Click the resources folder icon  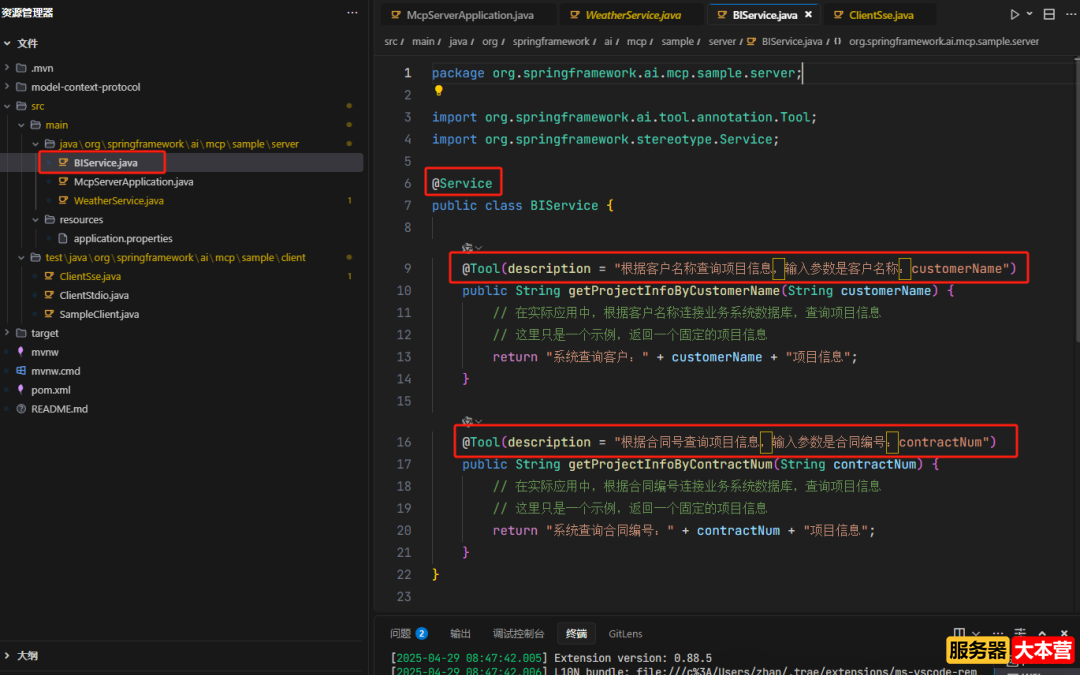50,219
